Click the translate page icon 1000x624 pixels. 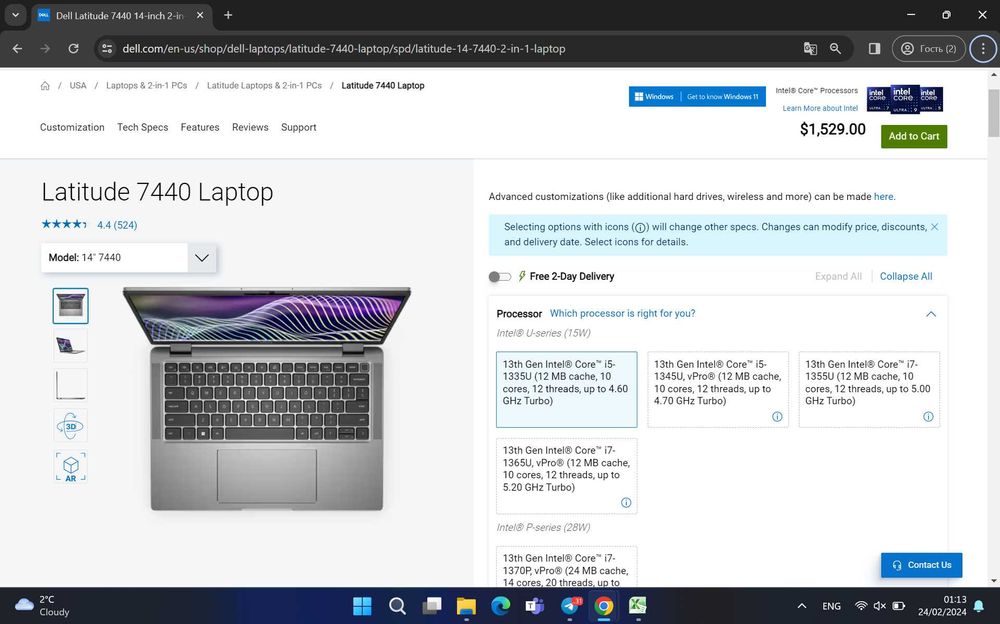[x=810, y=48]
